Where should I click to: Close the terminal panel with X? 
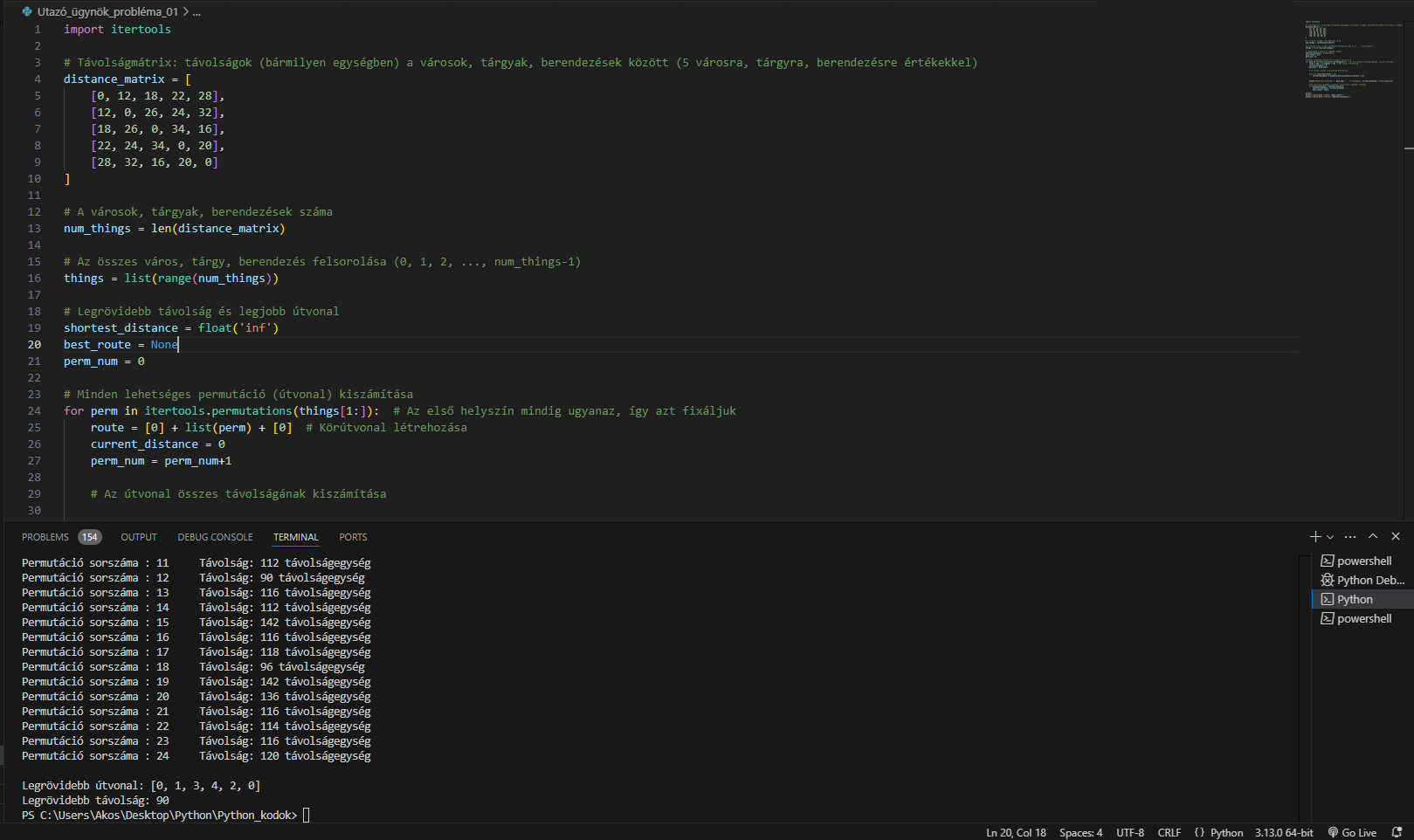[1396, 536]
